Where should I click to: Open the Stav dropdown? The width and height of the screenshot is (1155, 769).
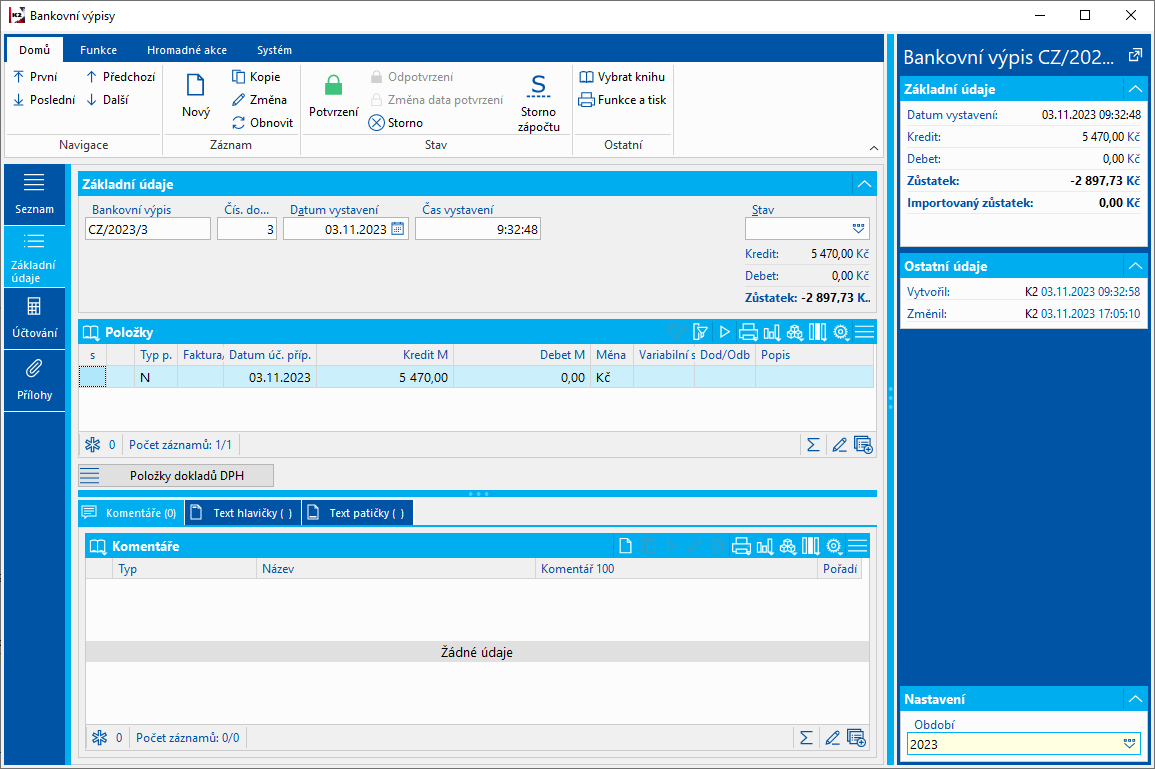[857, 229]
